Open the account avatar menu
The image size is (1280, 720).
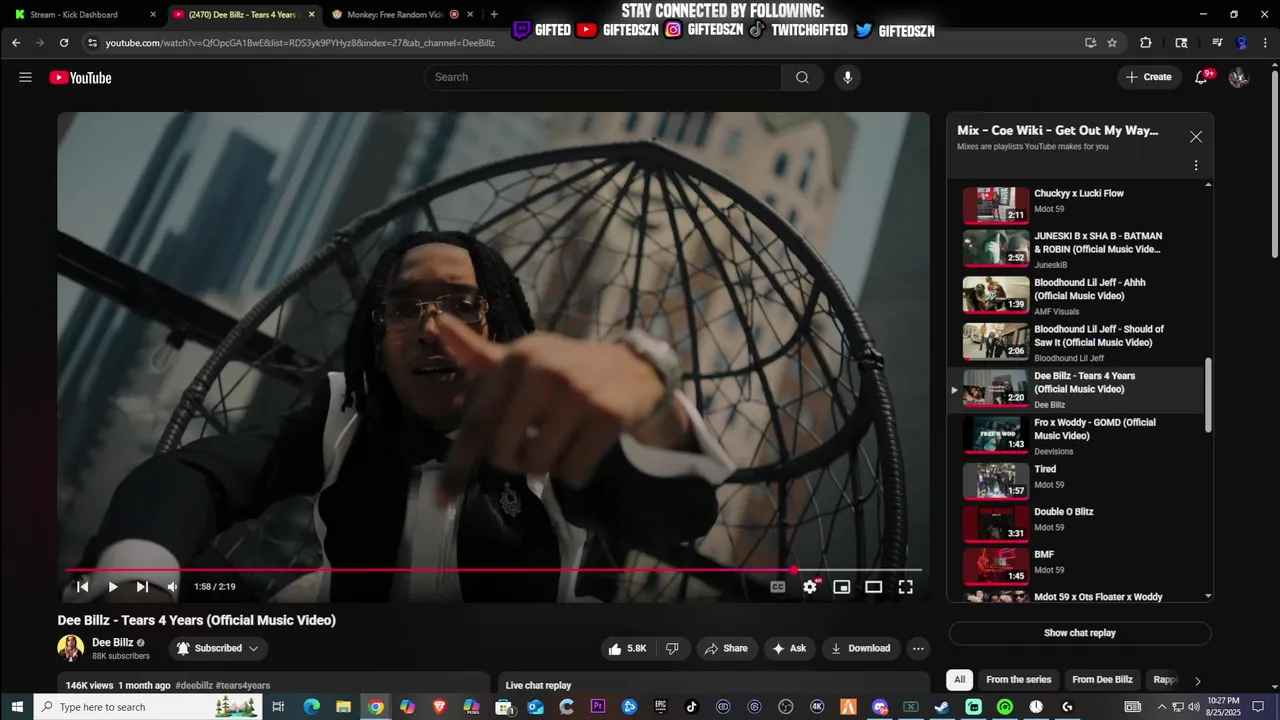click(x=1238, y=77)
